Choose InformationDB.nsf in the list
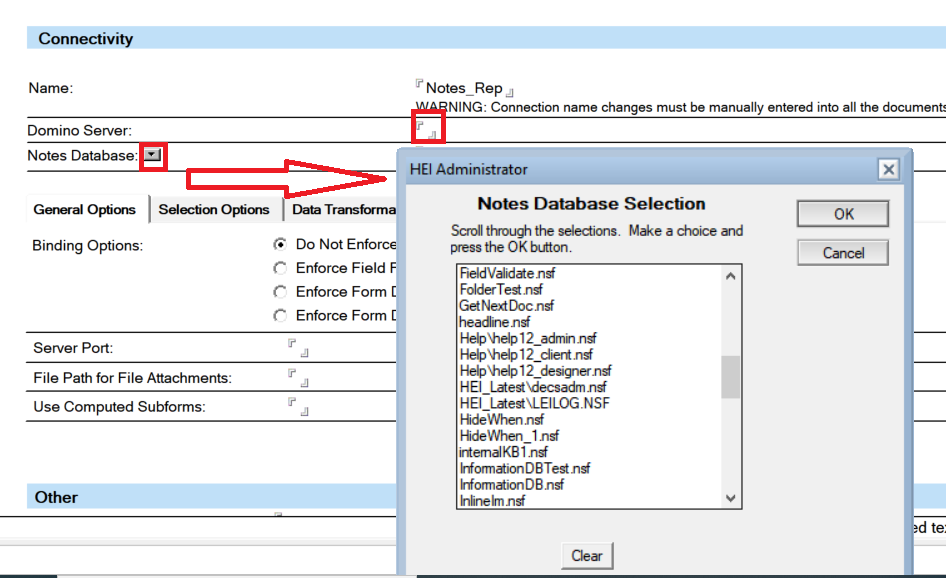The height and width of the screenshot is (578, 946). (511, 484)
